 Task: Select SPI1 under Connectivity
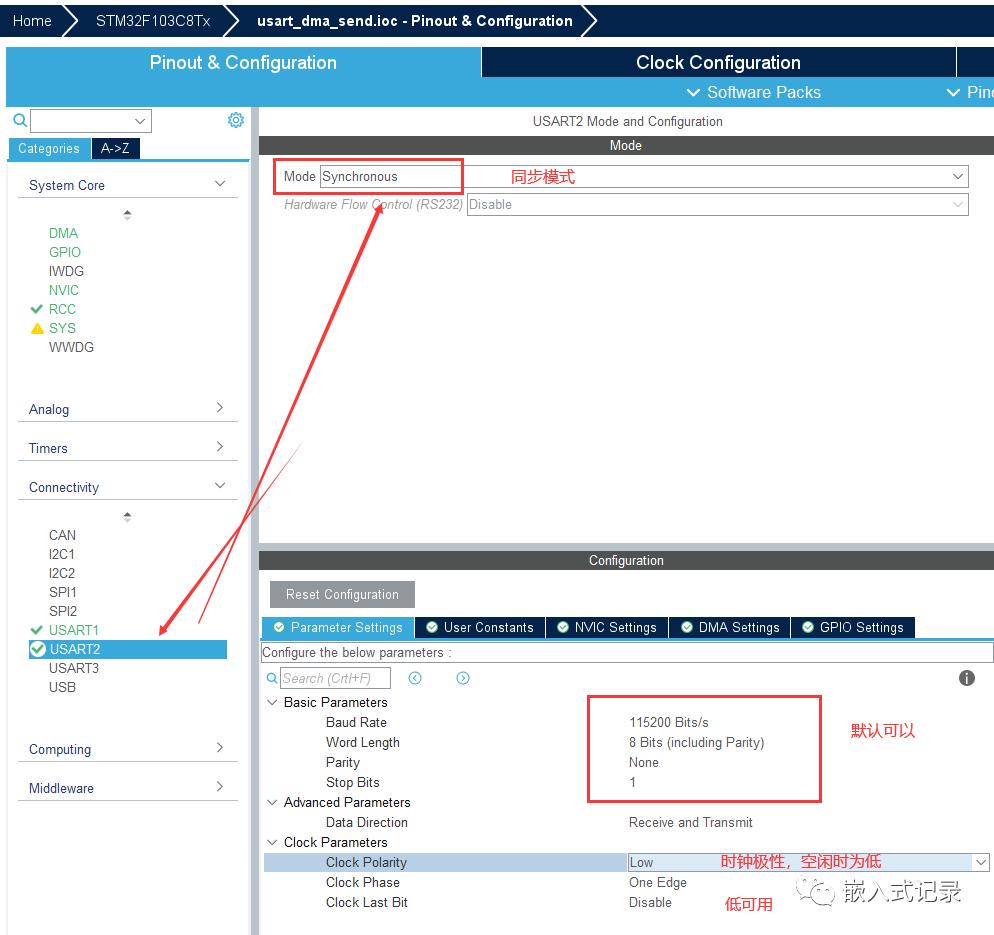point(62,592)
